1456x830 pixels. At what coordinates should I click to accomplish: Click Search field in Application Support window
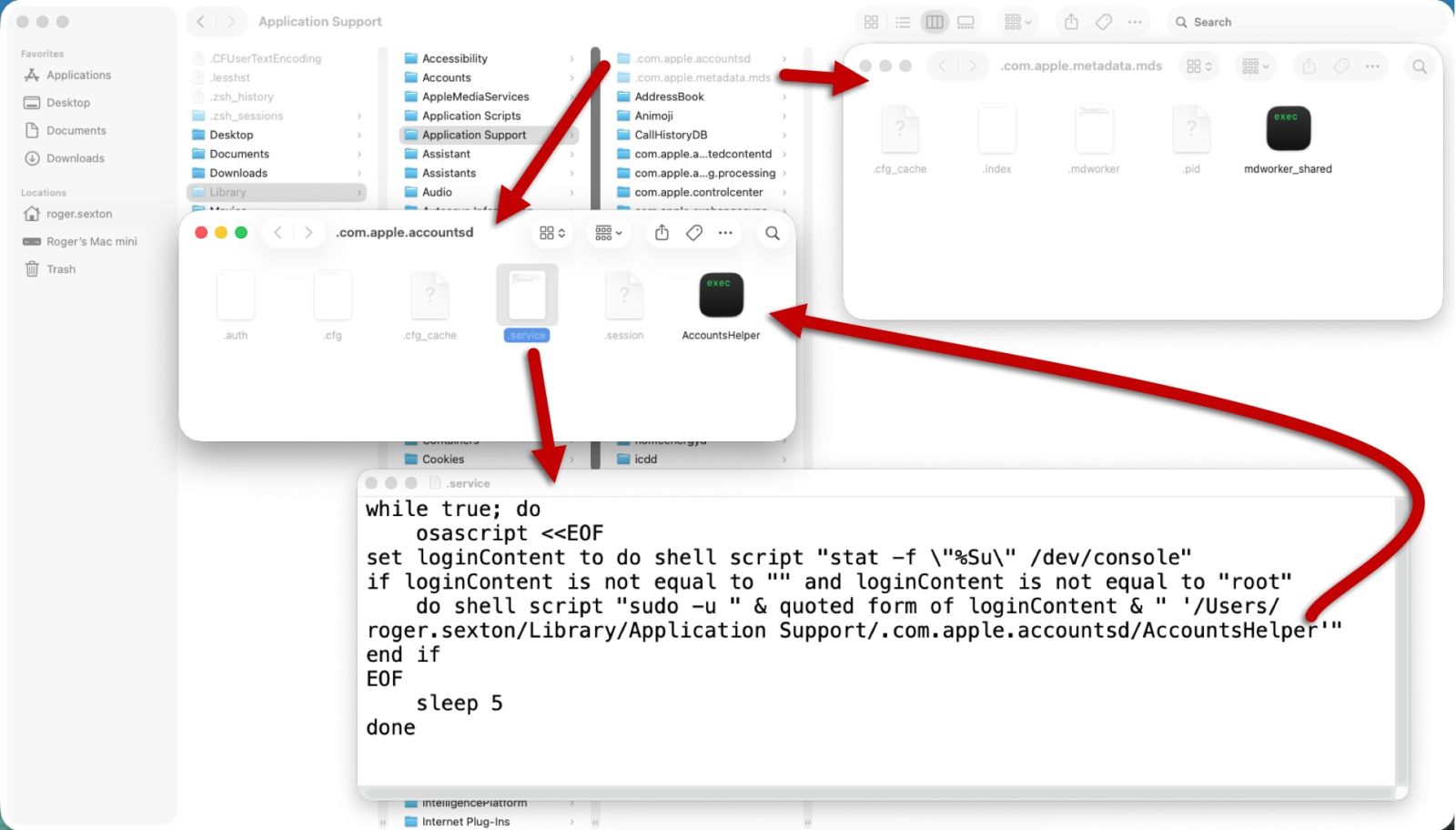click(1305, 22)
